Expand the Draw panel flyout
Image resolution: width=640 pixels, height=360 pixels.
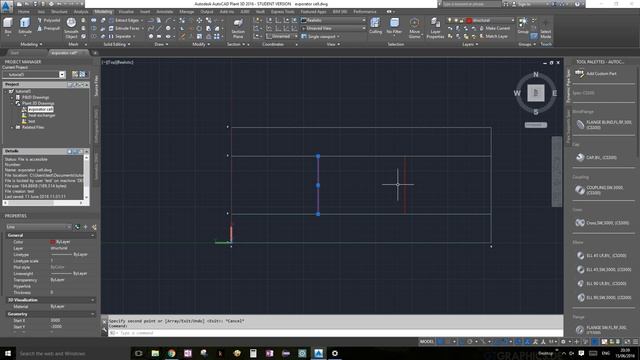tap(161, 44)
